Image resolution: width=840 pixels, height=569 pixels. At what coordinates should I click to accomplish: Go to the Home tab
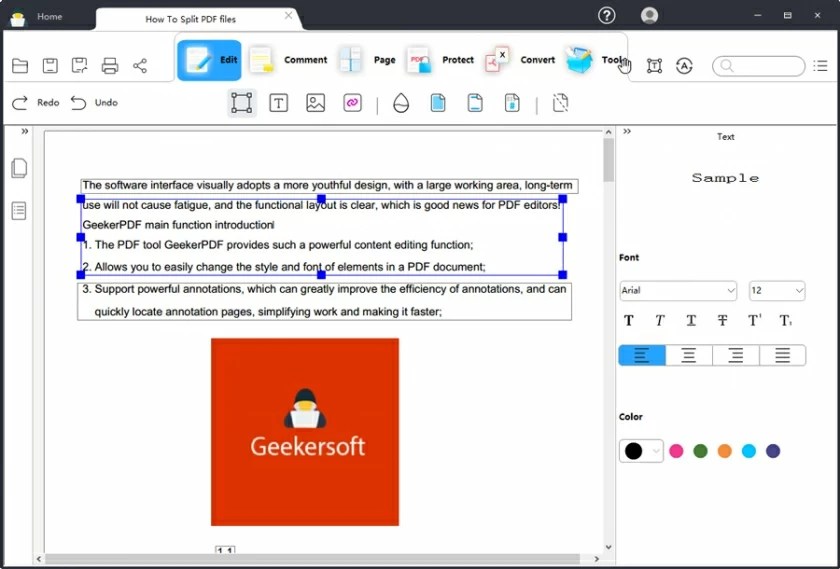[x=49, y=17]
